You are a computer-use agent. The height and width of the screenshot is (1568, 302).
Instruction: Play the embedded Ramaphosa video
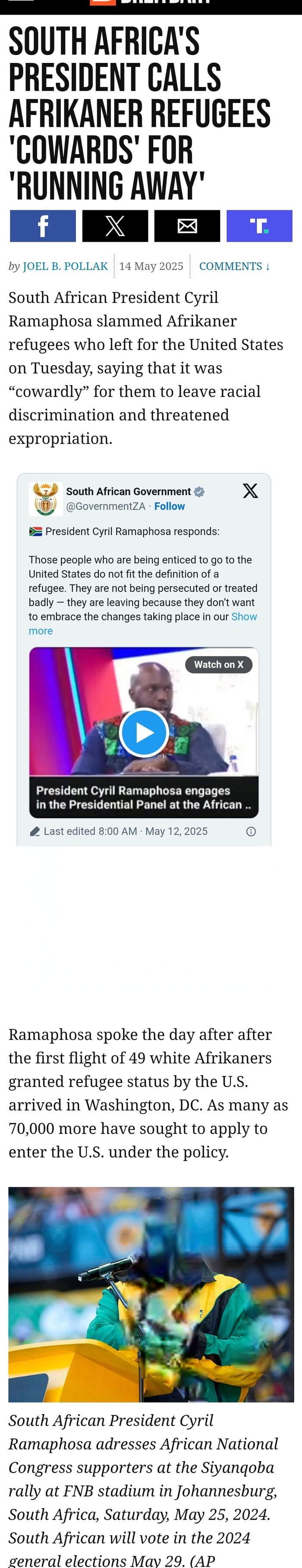pyautogui.click(x=144, y=732)
